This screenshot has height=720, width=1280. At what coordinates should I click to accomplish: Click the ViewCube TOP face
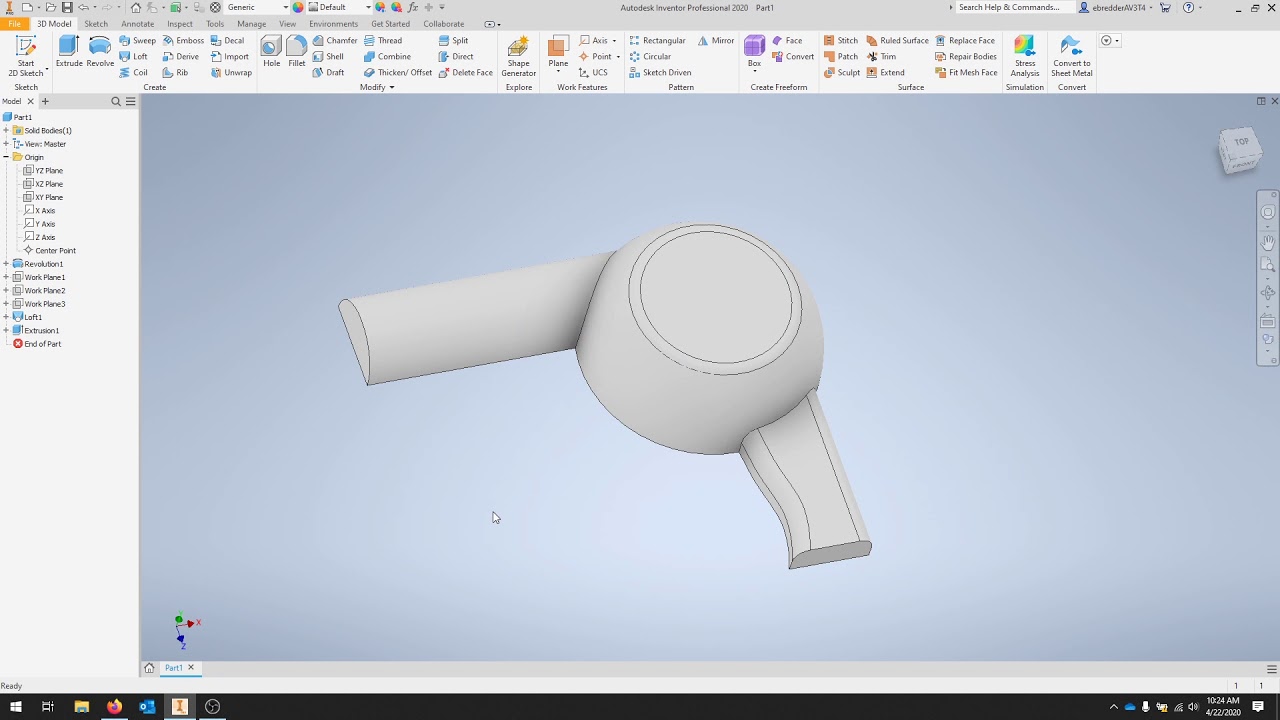tap(1240, 143)
